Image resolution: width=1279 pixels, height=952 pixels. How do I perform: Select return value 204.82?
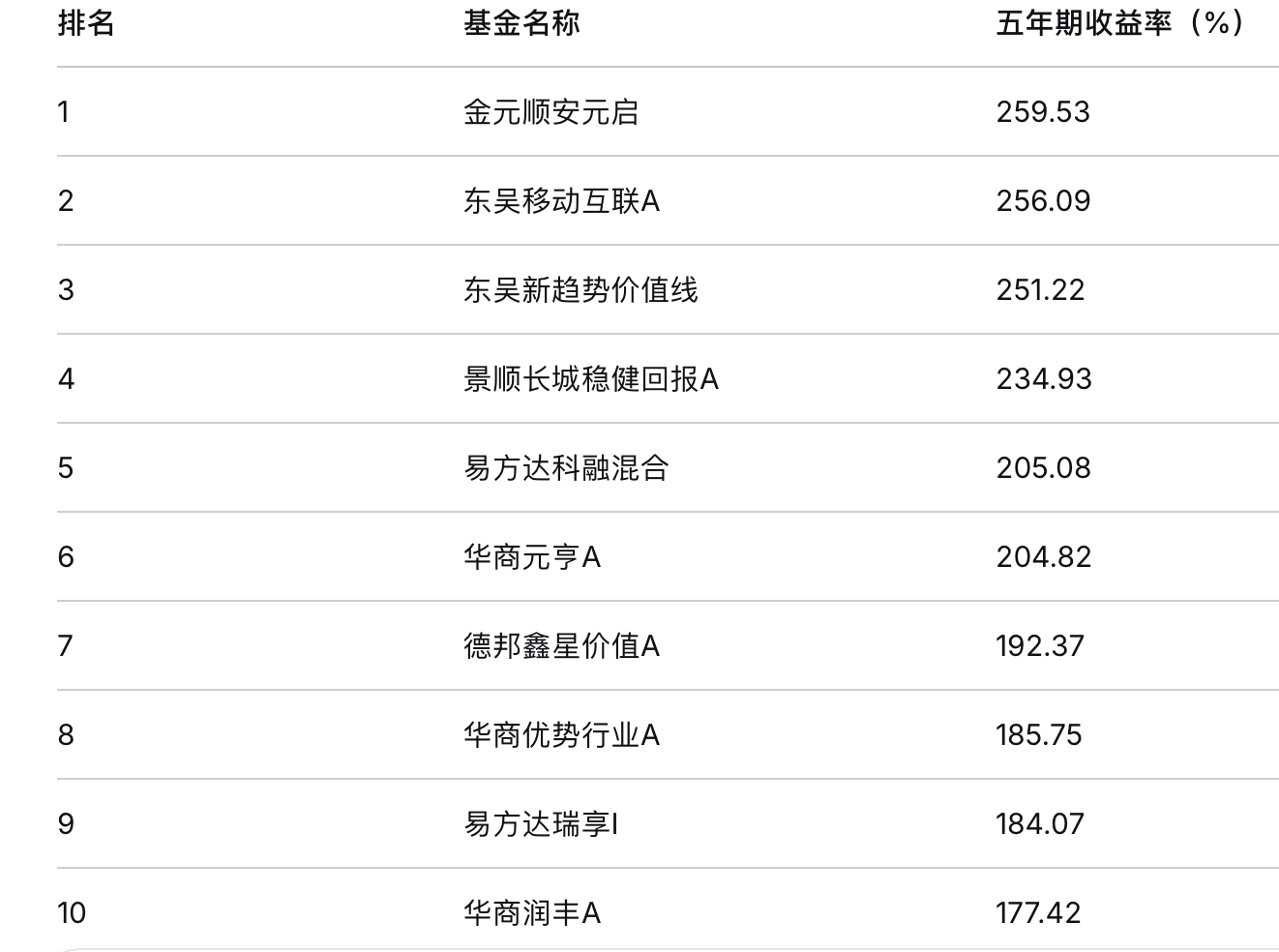[1044, 557]
